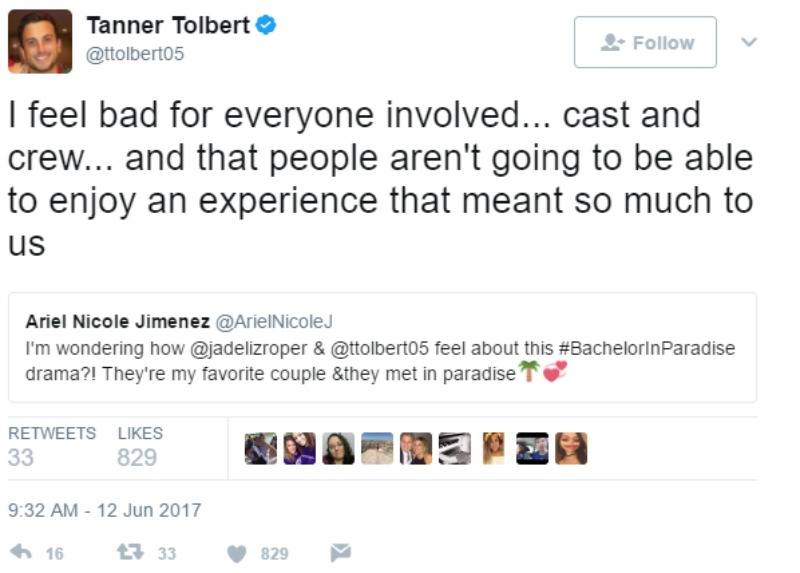View the list of 829 likes
Viewport: 800px width, 573px height.
138,447
